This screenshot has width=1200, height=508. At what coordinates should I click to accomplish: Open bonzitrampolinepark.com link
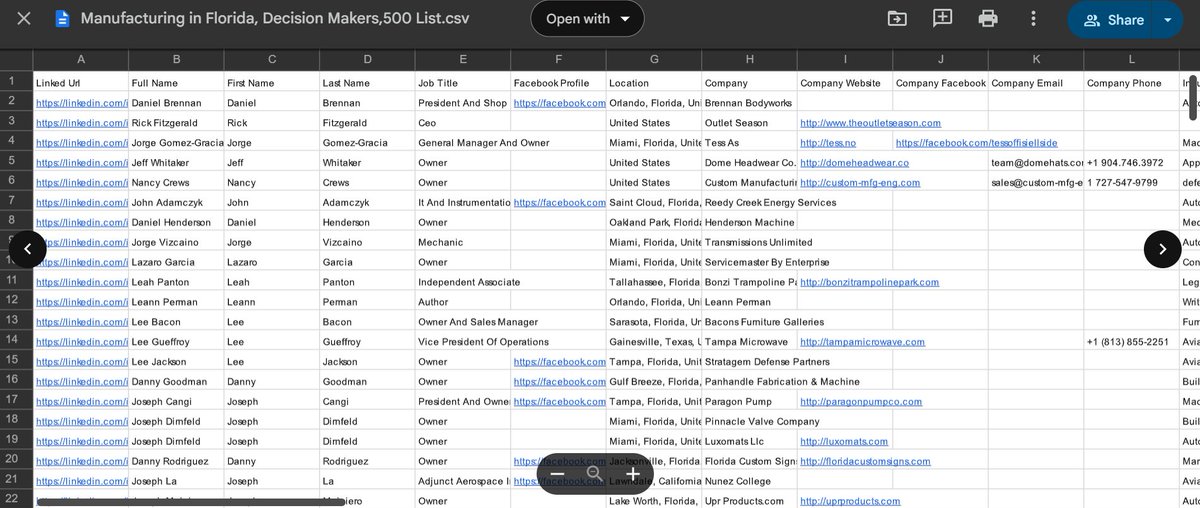pos(869,282)
